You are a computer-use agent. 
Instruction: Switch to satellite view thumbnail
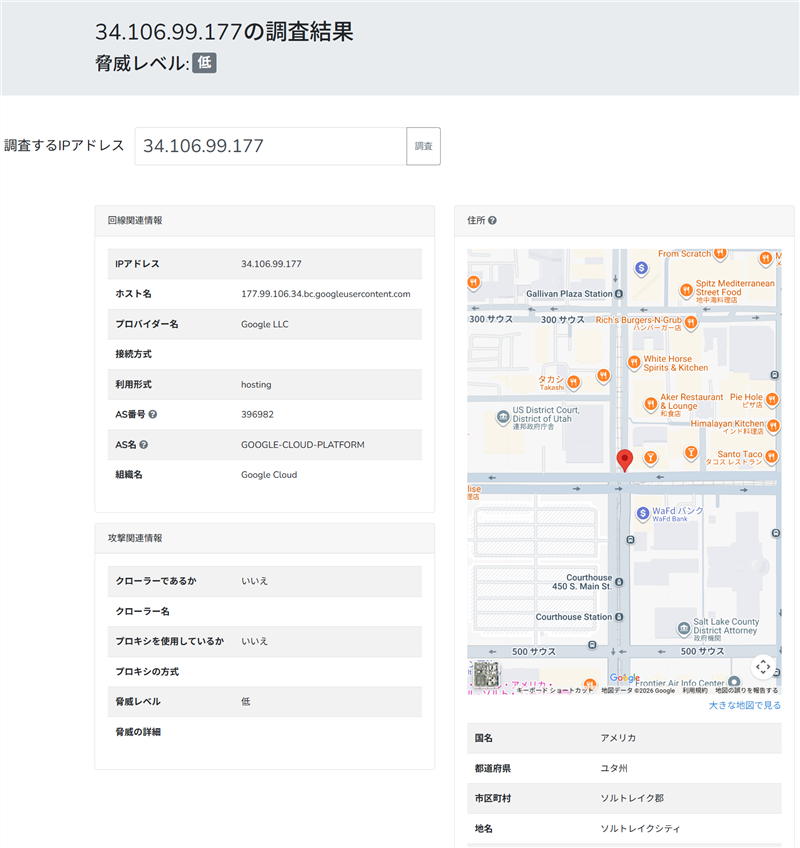click(x=486, y=677)
